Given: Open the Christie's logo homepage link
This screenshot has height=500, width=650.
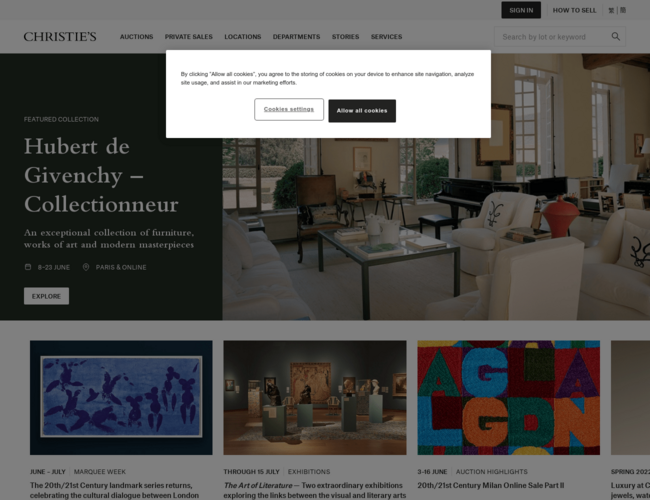Looking at the screenshot, I should click(x=60, y=36).
